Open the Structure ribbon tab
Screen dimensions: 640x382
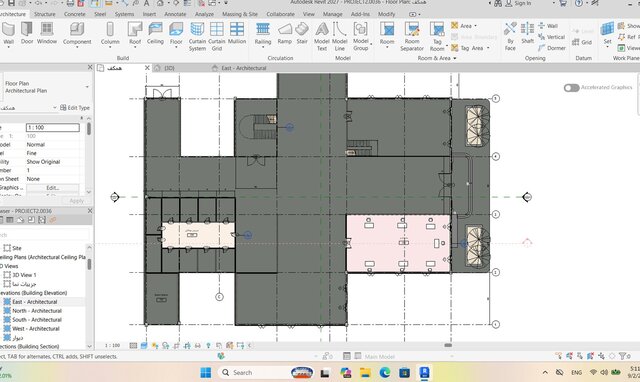(x=44, y=14)
